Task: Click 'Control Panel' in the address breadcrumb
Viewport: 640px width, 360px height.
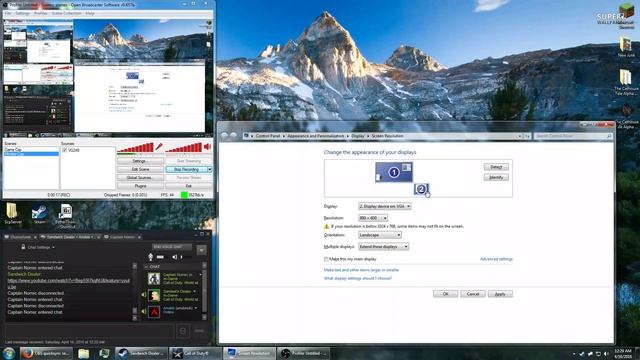Action: point(268,136)
